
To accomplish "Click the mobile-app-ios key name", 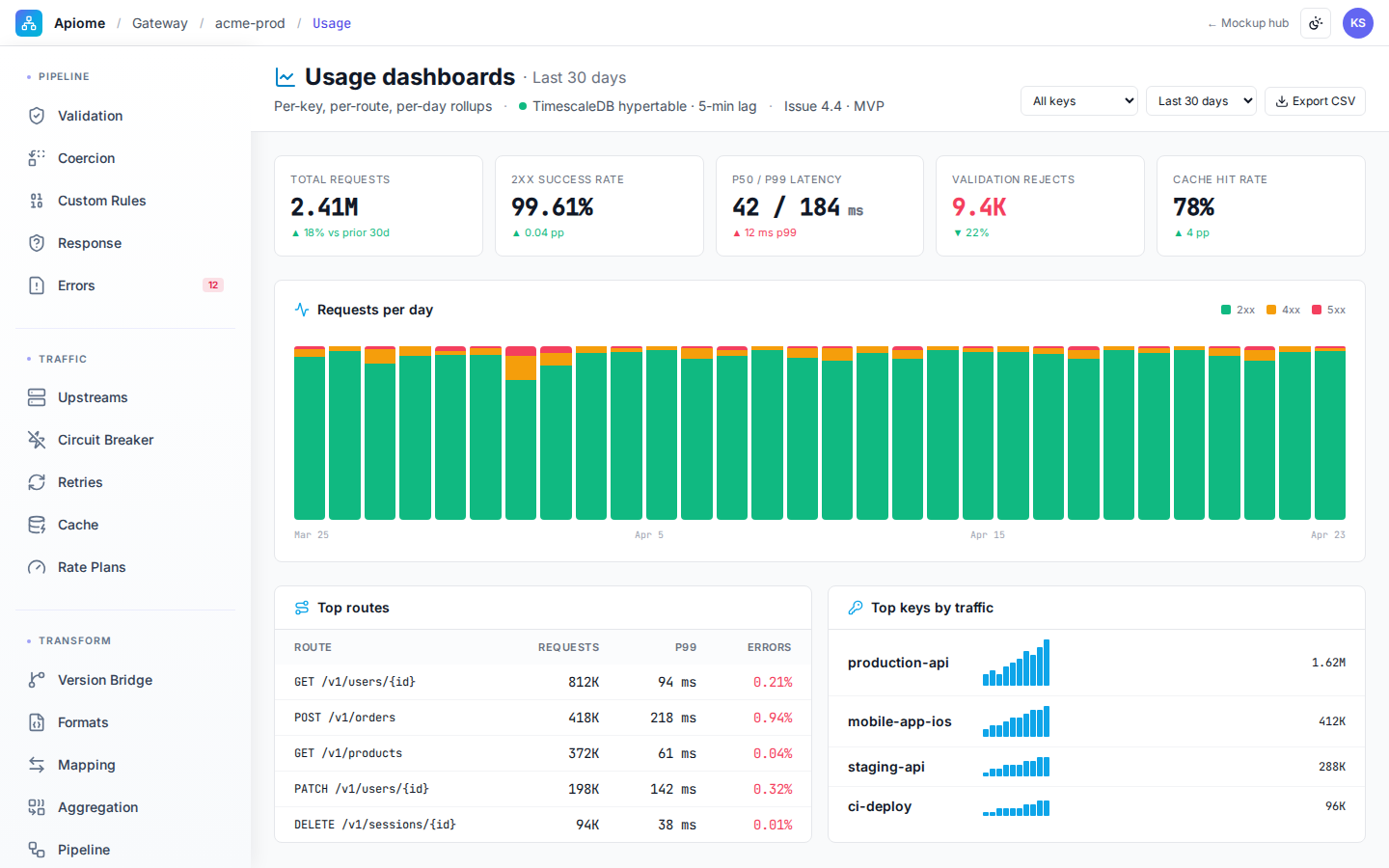I will coord(899,721).
